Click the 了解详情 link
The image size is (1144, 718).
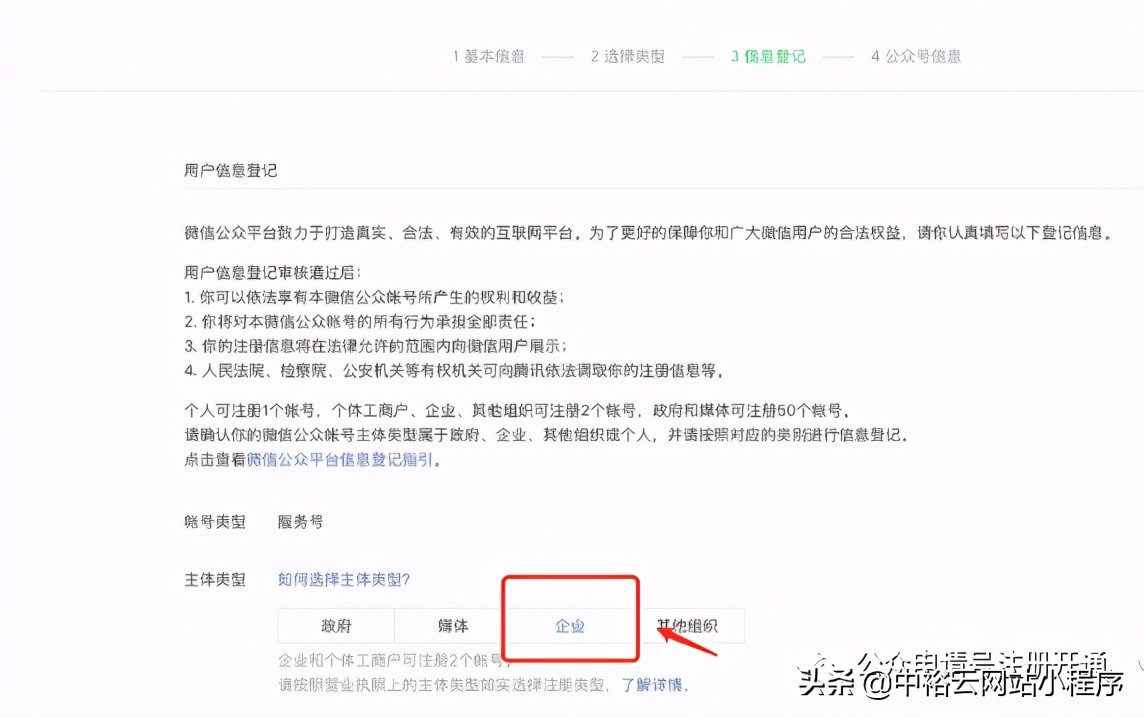pyautogui.click(x=653, y=684)
